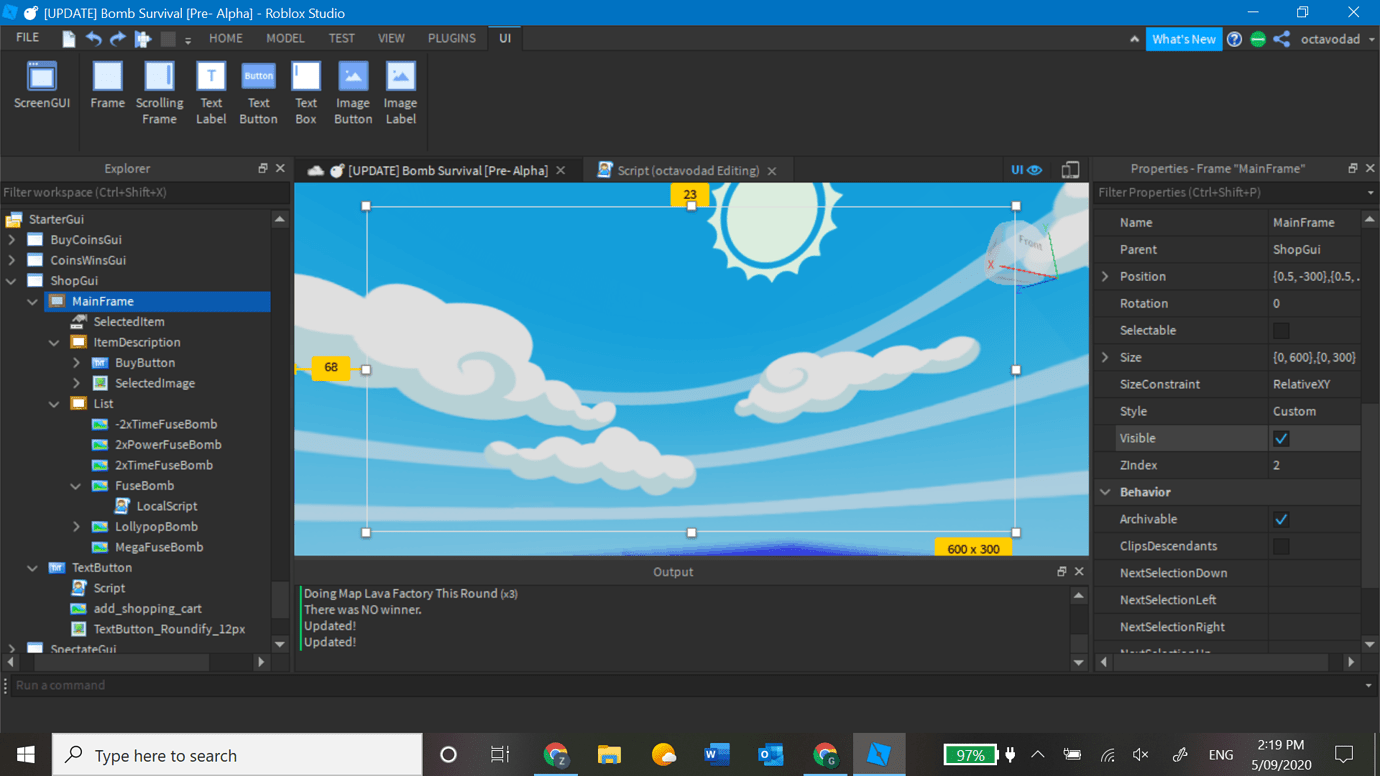The image size is (1380, 776).
Task: Collapse the ShopGui tree node
Action: [12, 281]
